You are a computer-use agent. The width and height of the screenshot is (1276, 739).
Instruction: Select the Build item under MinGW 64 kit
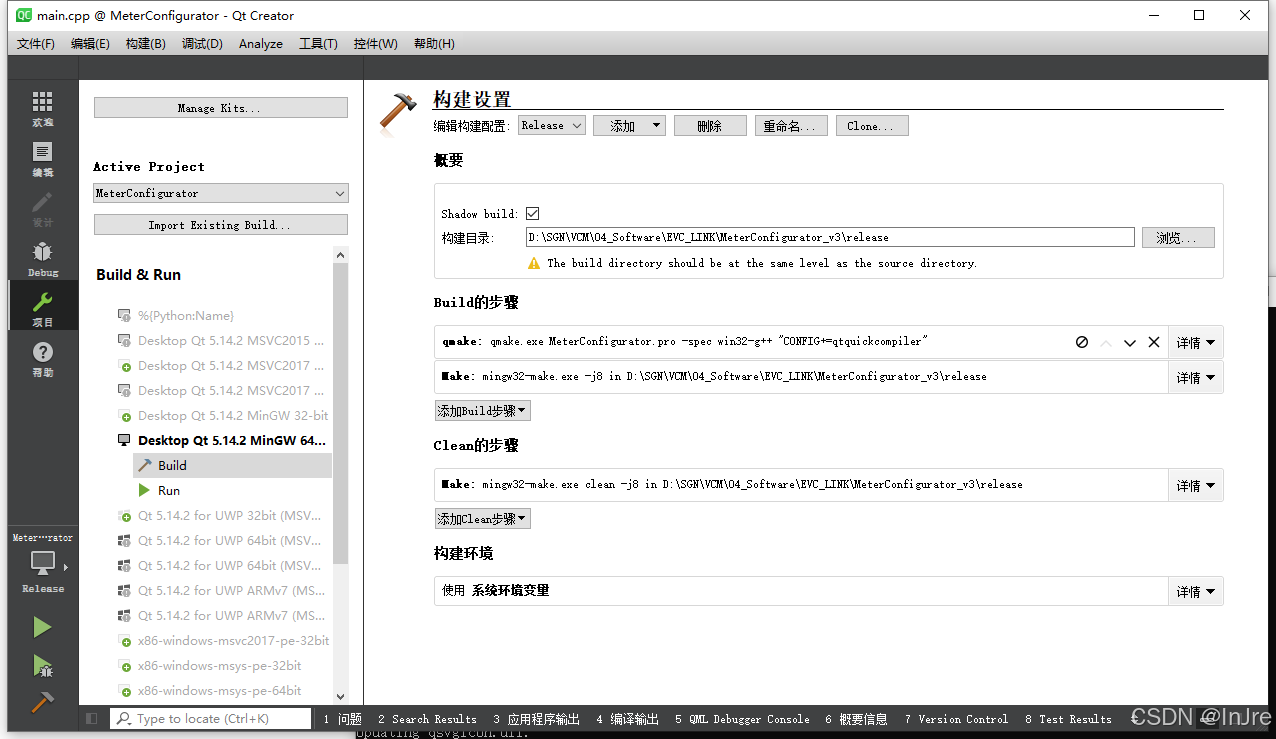[232, 465]
